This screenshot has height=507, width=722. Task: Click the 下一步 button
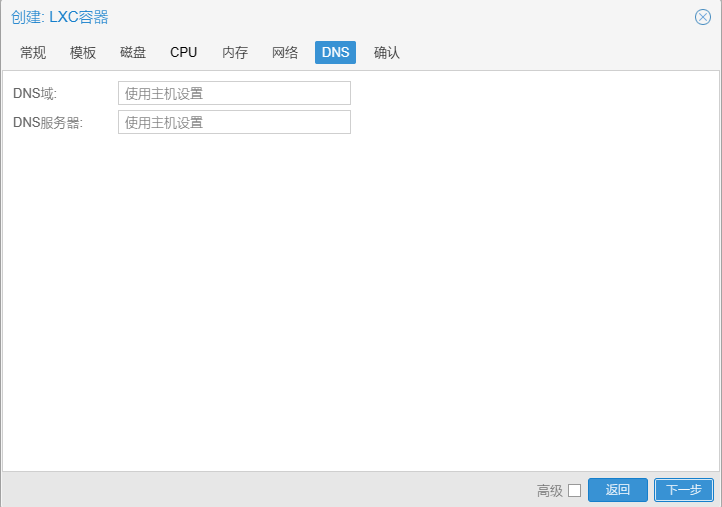684,490
